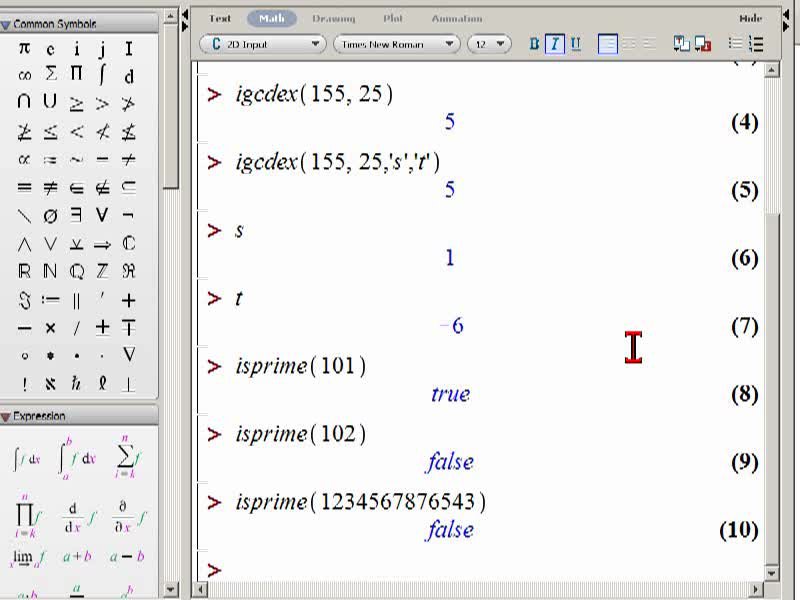Open the 2D Input style dropdown
Viewport: 800px width, 600px height.
tap(262, 44)
